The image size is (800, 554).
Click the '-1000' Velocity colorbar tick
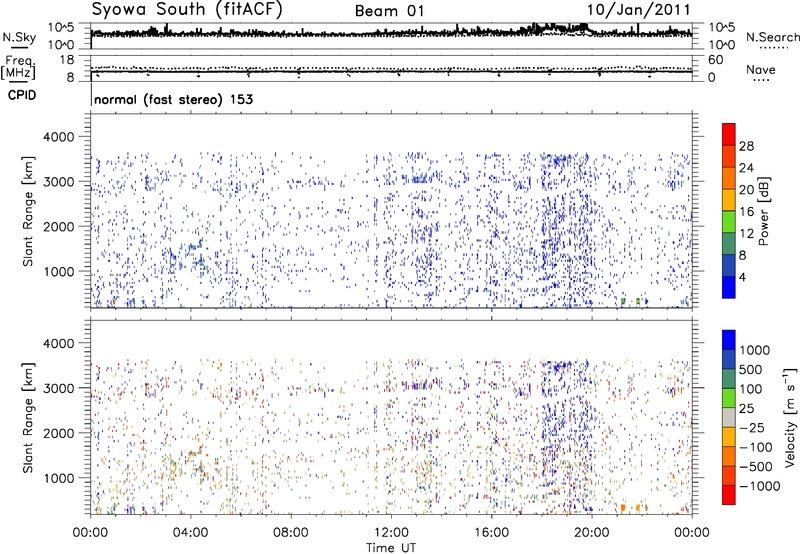(760, 486)
